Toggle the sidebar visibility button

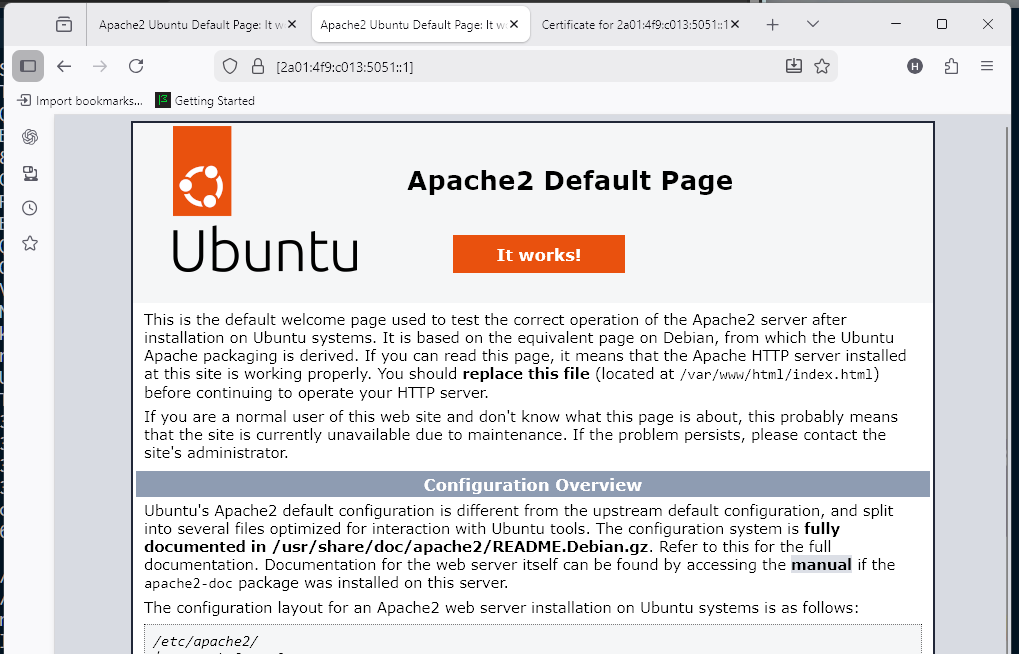[x=28, y=66]
